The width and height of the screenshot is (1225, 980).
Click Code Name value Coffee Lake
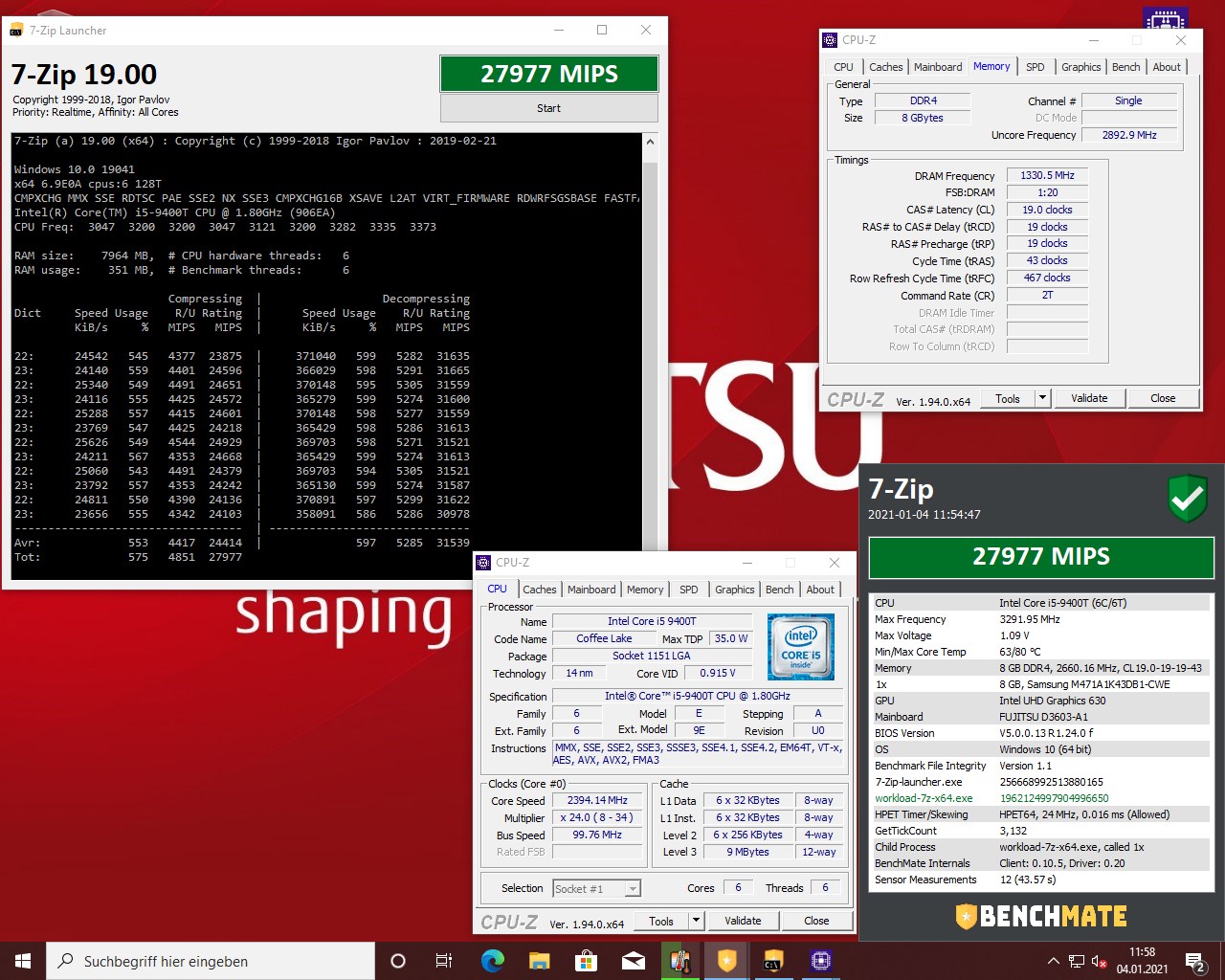604,638
